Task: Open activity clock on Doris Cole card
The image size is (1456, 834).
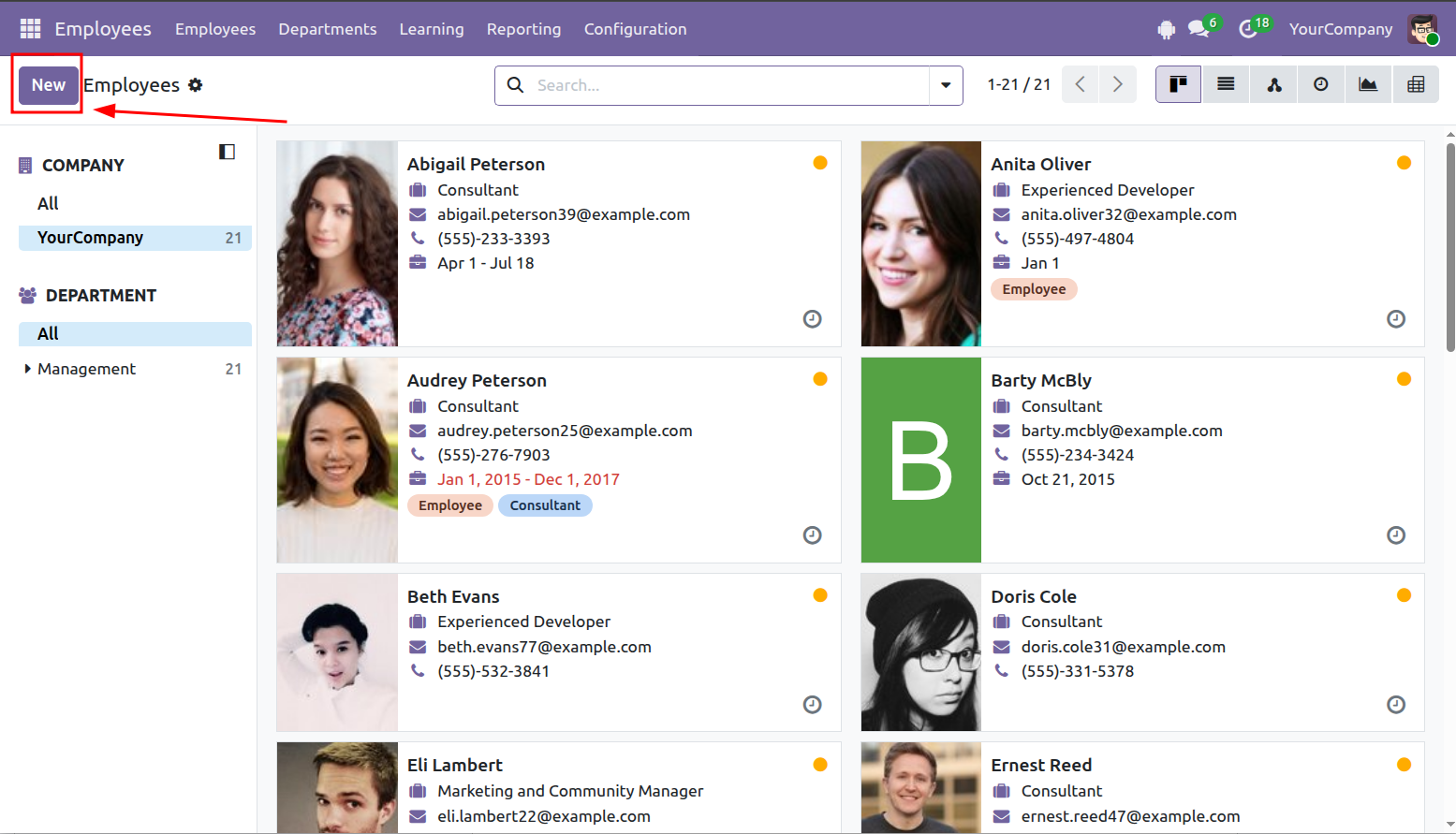Action: [x=1395, y=705]
